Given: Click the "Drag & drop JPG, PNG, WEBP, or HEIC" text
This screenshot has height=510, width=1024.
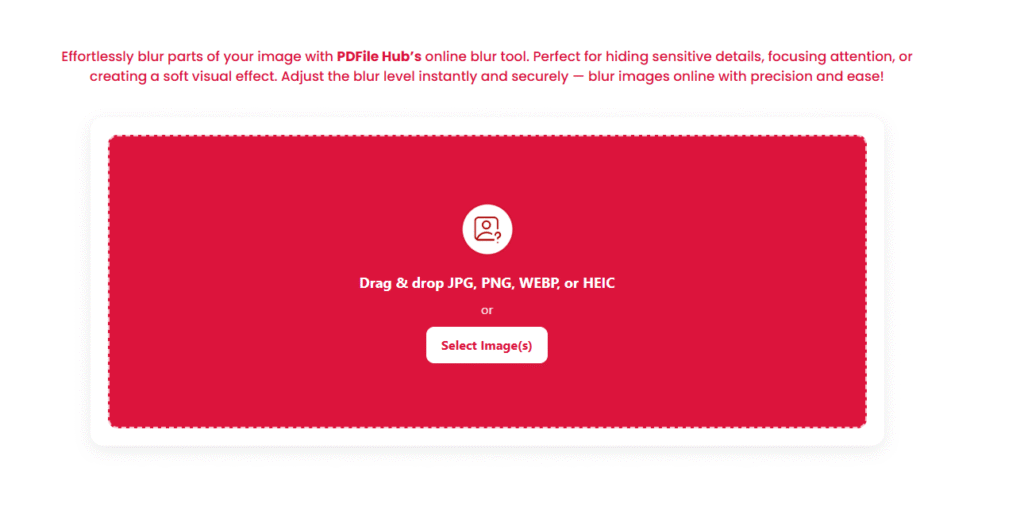Looking at the screenshot, I should (487, 283).
